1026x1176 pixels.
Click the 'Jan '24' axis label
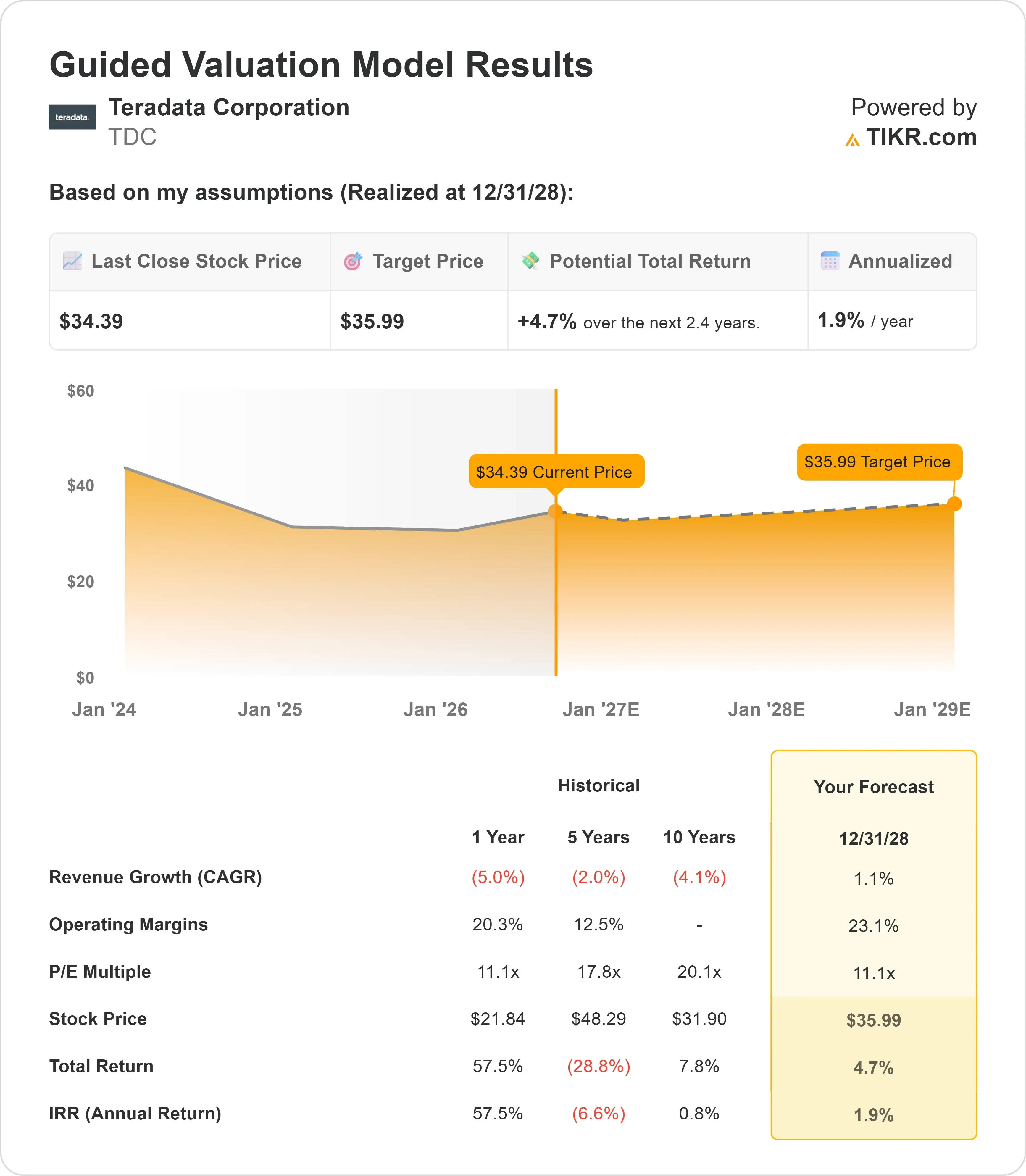coord(104,710)
